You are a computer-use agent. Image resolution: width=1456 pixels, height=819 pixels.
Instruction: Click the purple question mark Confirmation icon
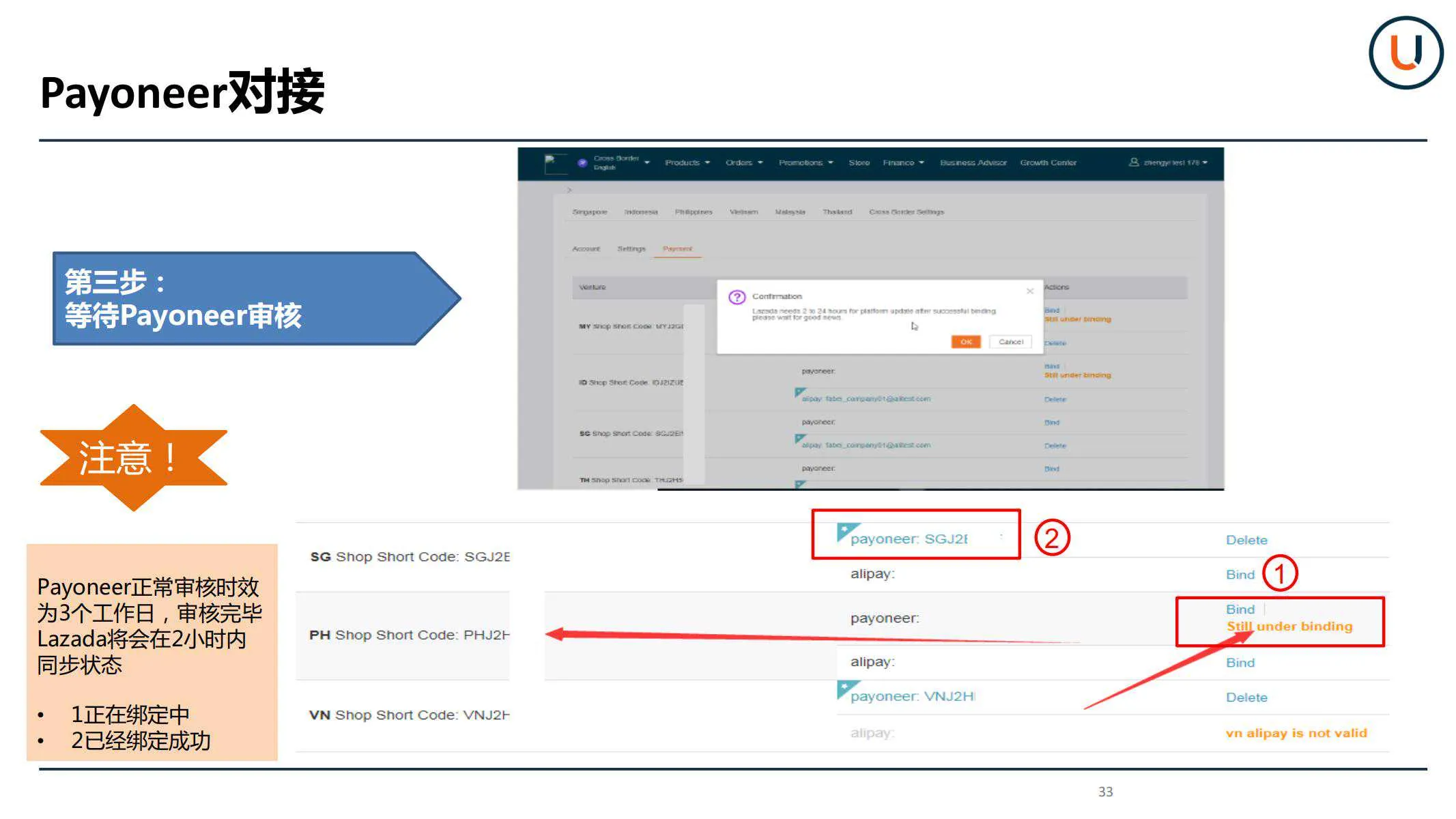tap(737, 297)
